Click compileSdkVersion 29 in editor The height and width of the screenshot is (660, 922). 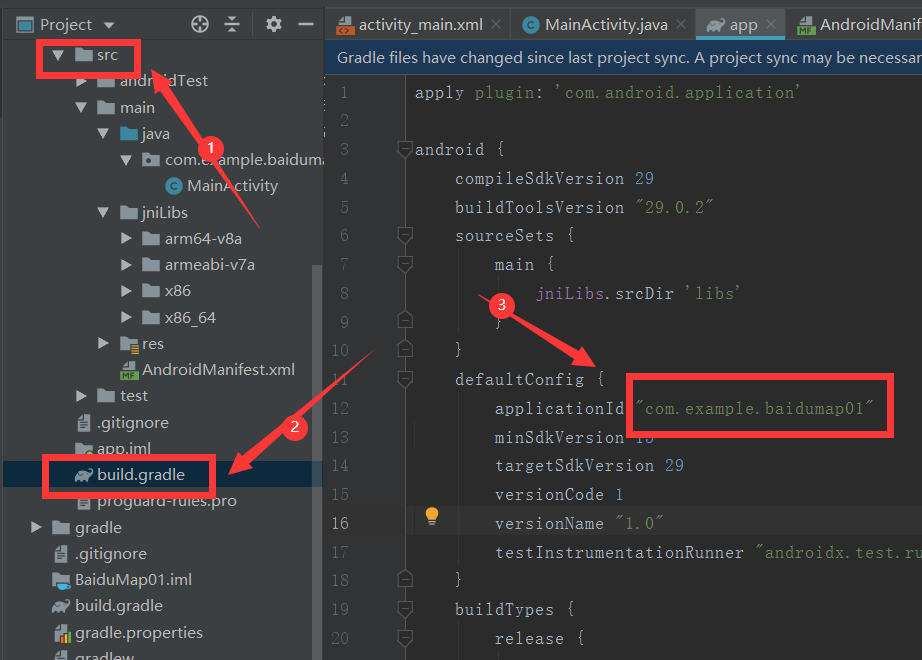(554, 178)
